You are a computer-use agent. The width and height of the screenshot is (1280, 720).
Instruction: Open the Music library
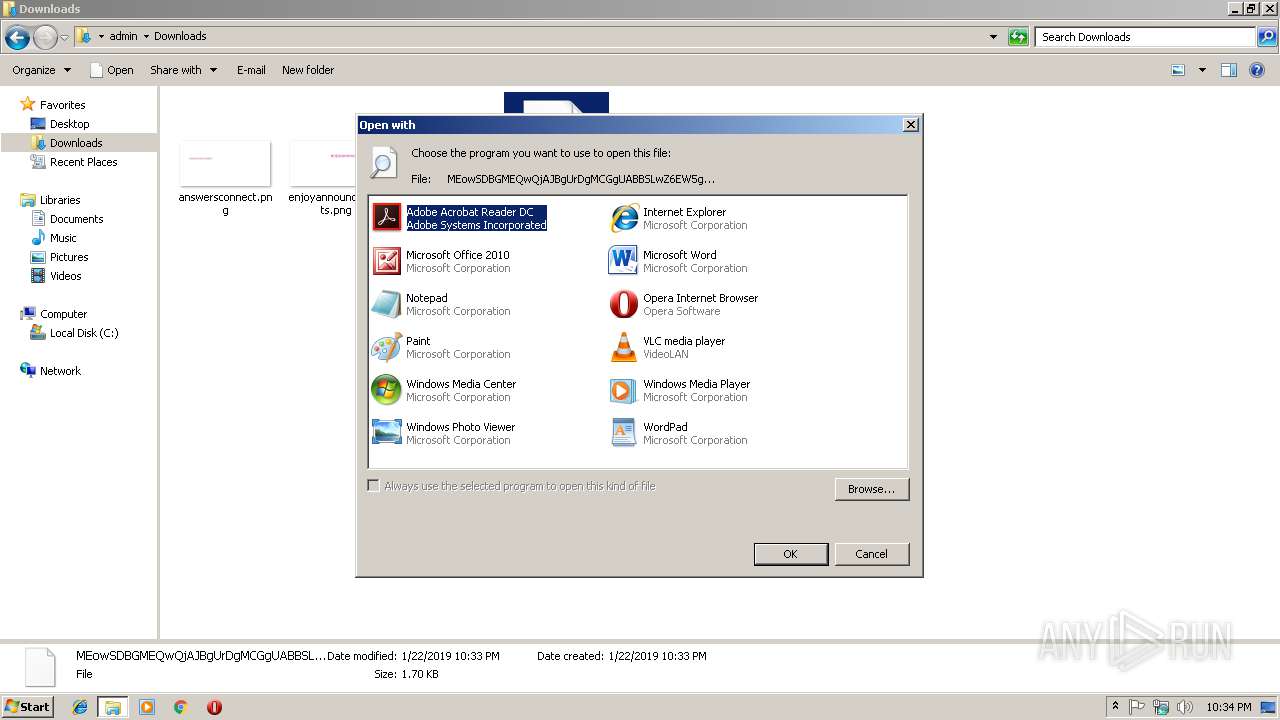point(63,238)
